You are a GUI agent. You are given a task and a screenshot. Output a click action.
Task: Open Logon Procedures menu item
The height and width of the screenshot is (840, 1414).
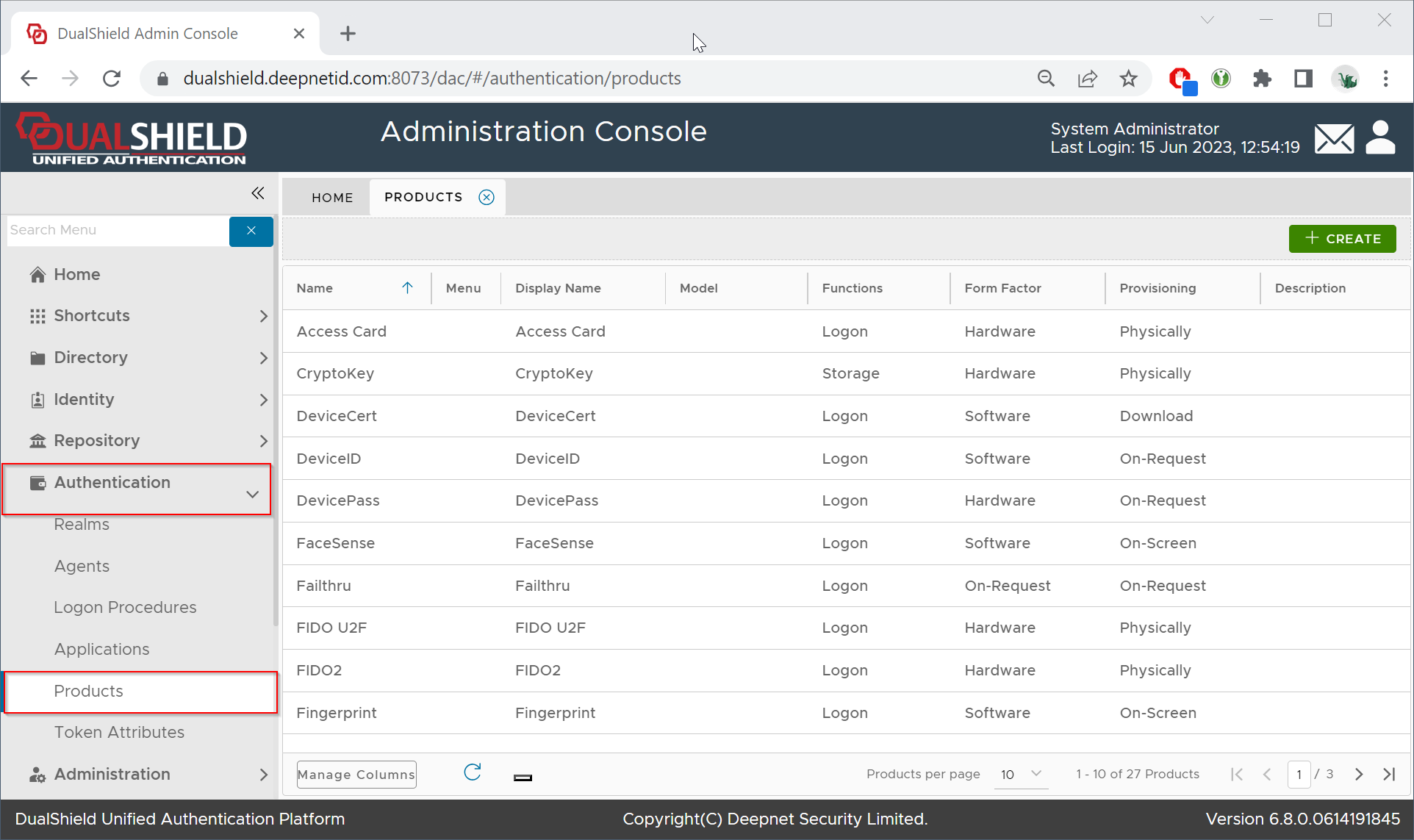click(125, 608)
